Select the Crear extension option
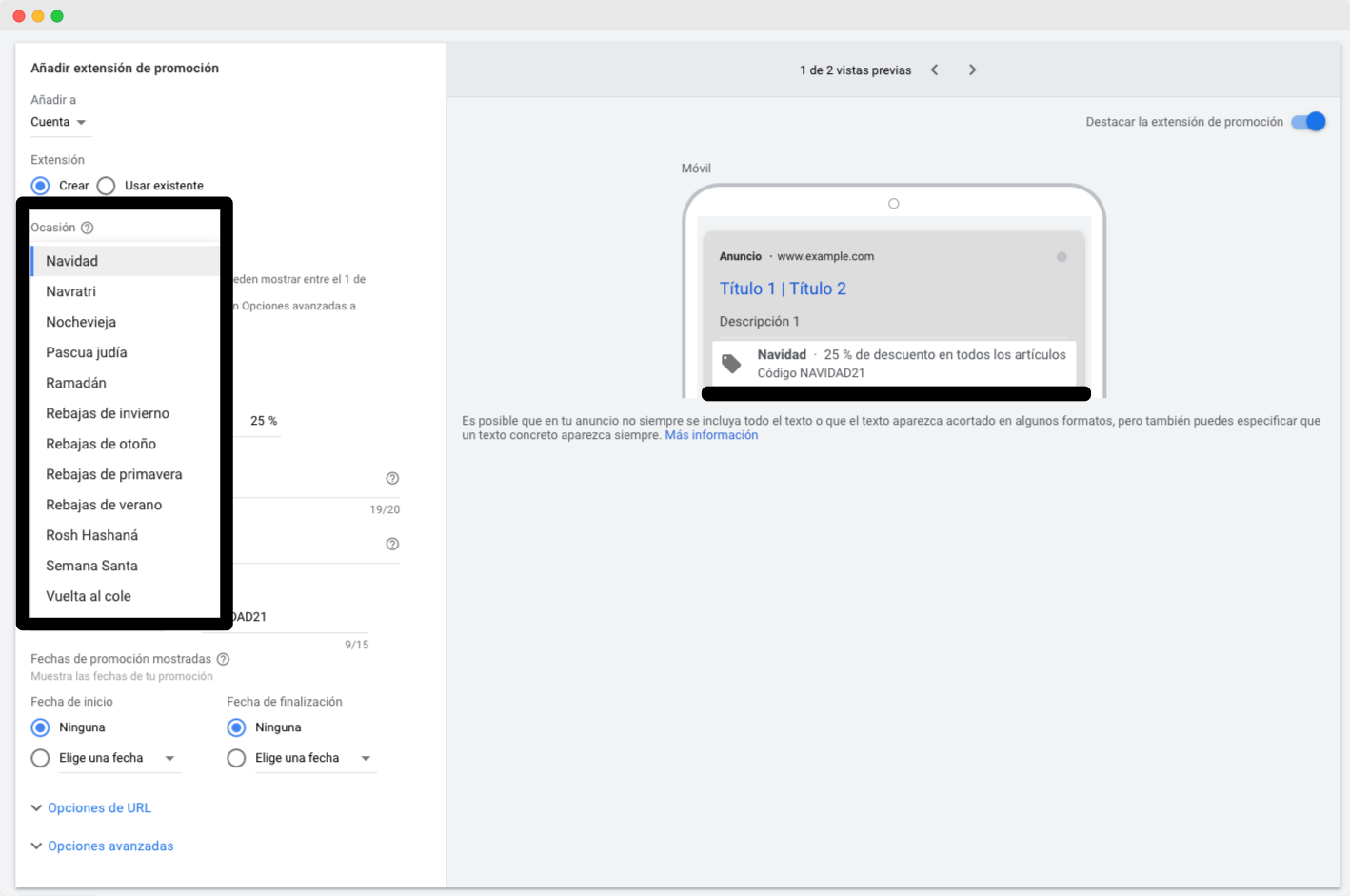Screen dimensions: 1350x896 point(40,186)
